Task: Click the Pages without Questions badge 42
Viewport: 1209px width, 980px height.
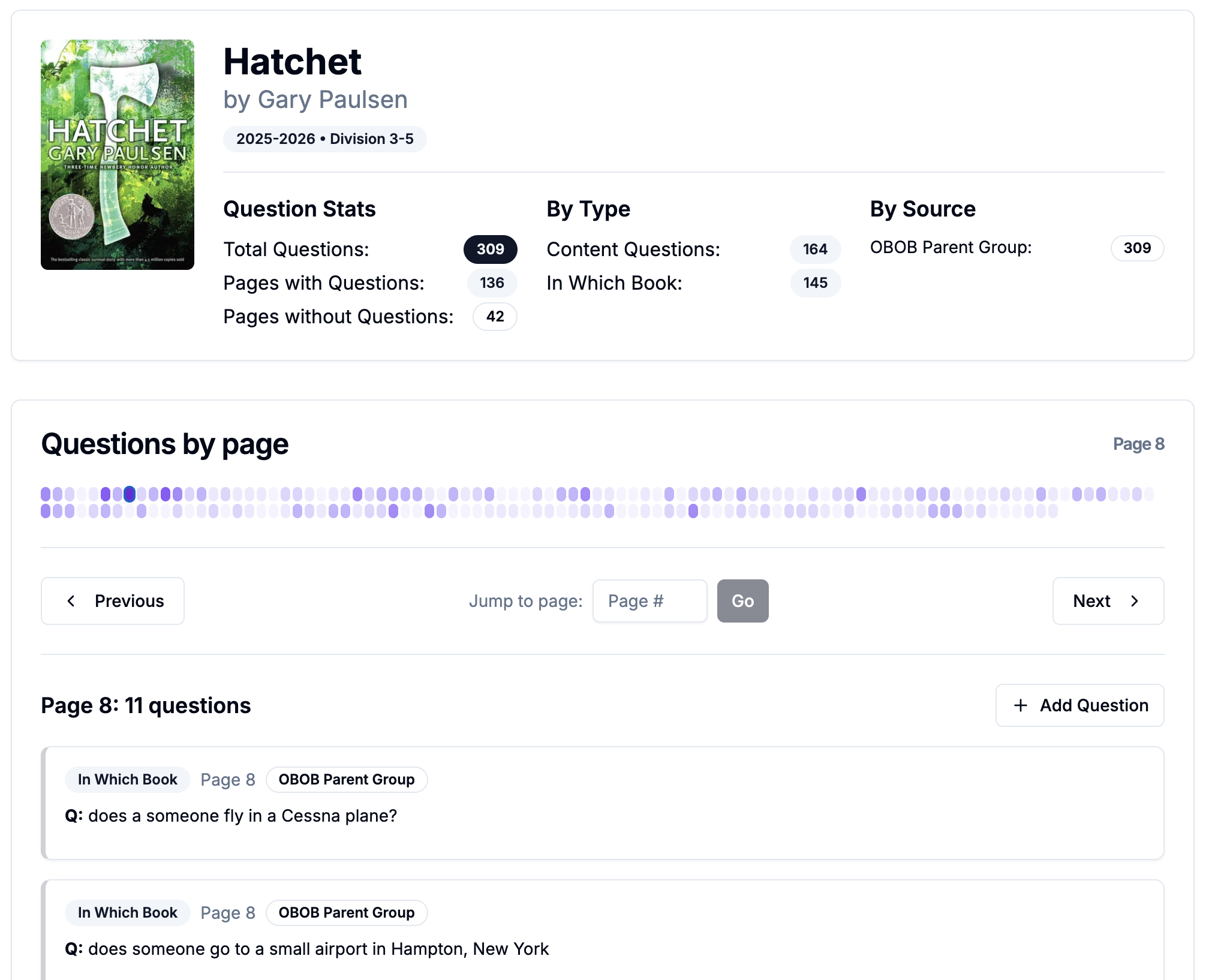Action: pyautogui.click(x=494, y=317)
